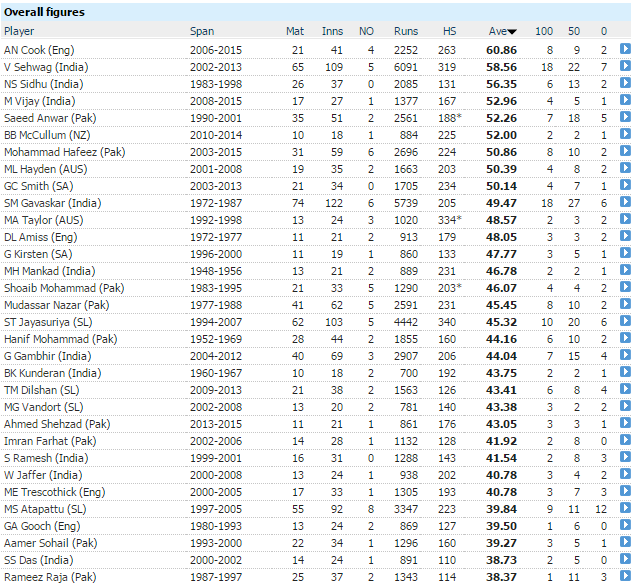Image resolution: width=635 pixels, height=585 pixels.
Task: Open G Gambhir's row arrow icon
Action: [625, 355]
